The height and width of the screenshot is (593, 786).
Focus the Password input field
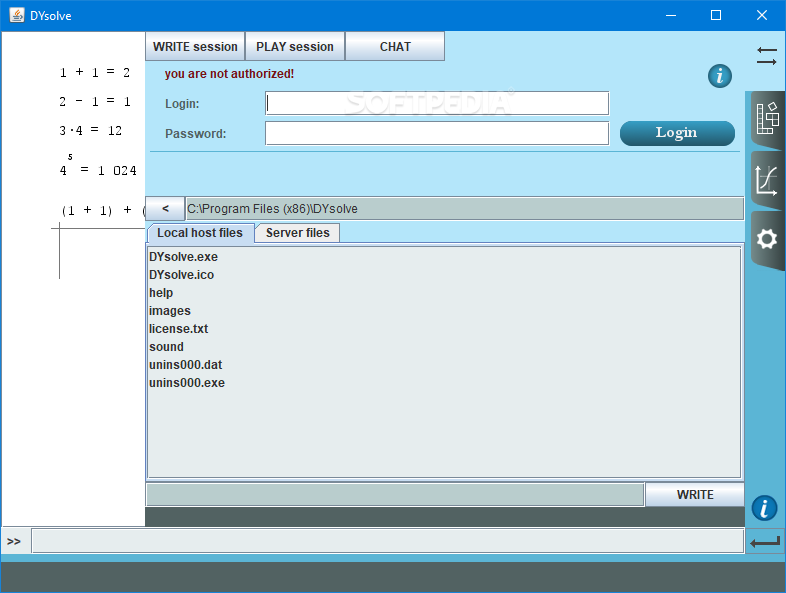[437, 133]
